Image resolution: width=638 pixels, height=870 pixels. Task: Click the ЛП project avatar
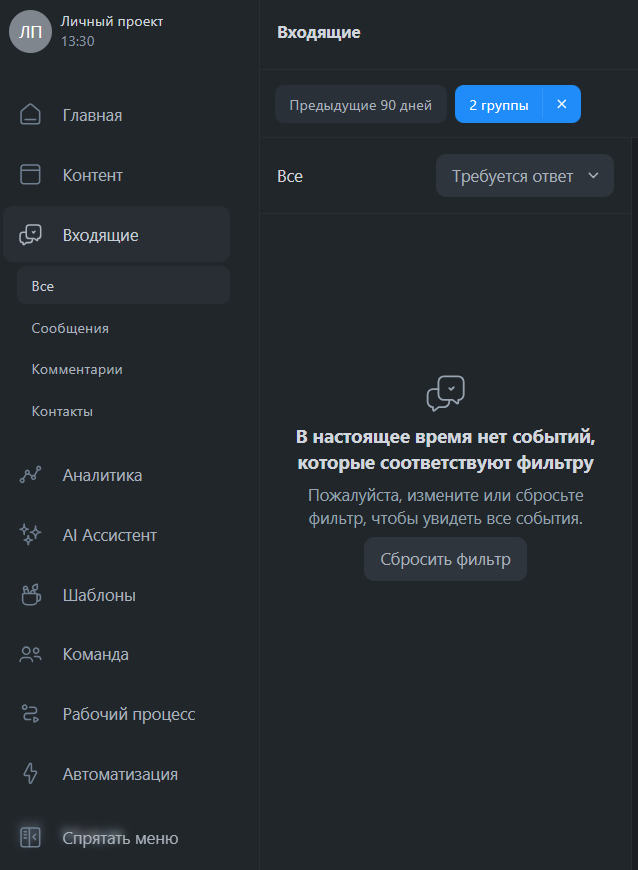click(x=30, y=31)
